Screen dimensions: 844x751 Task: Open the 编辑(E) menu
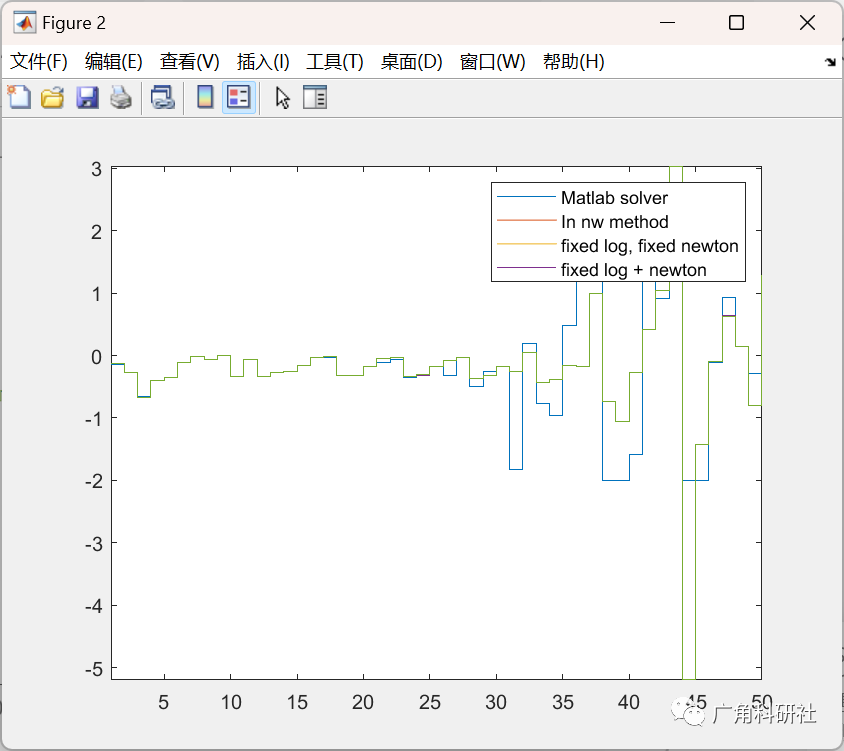point(114,61)
